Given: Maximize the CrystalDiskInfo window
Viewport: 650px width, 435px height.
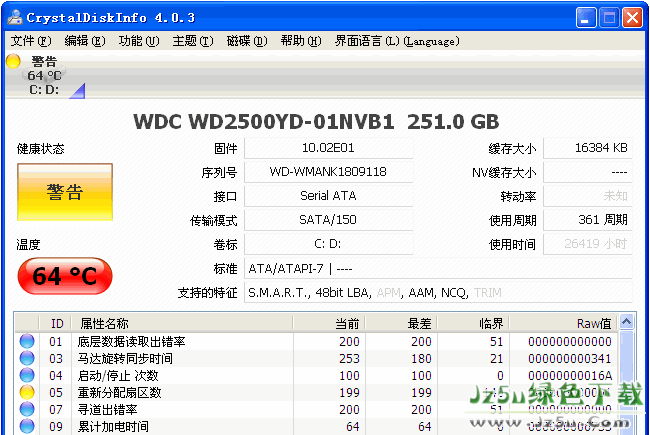Looking at the screenshot, I should [609, 18].
